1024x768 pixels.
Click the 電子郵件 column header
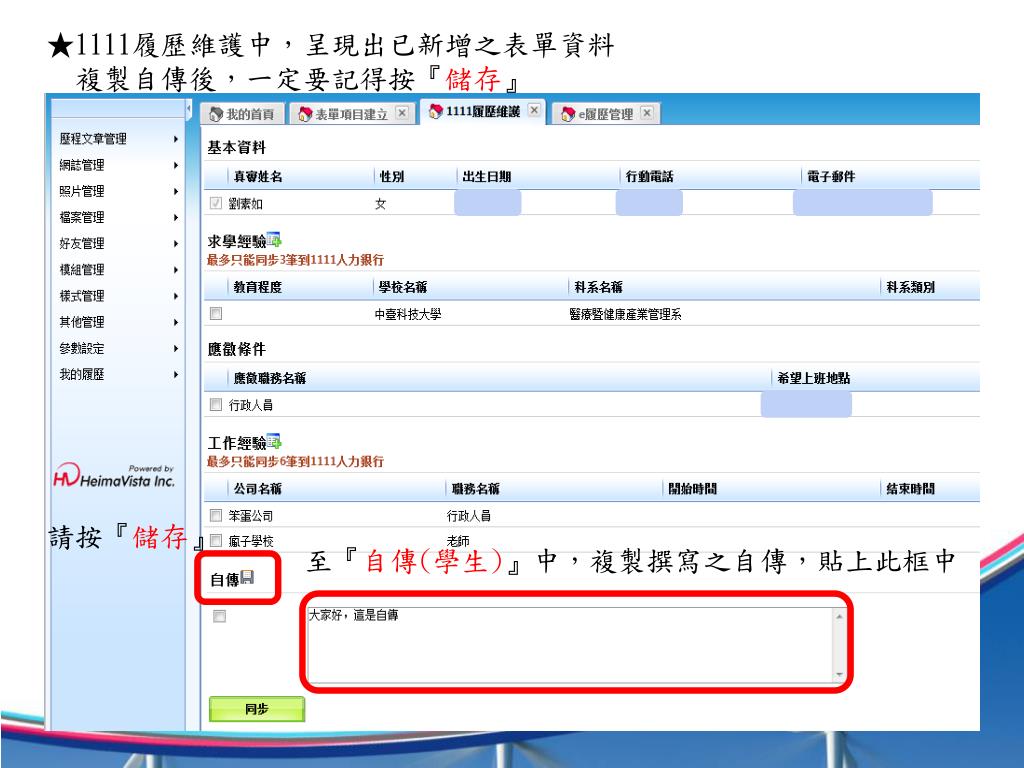[x=831, y=176]
